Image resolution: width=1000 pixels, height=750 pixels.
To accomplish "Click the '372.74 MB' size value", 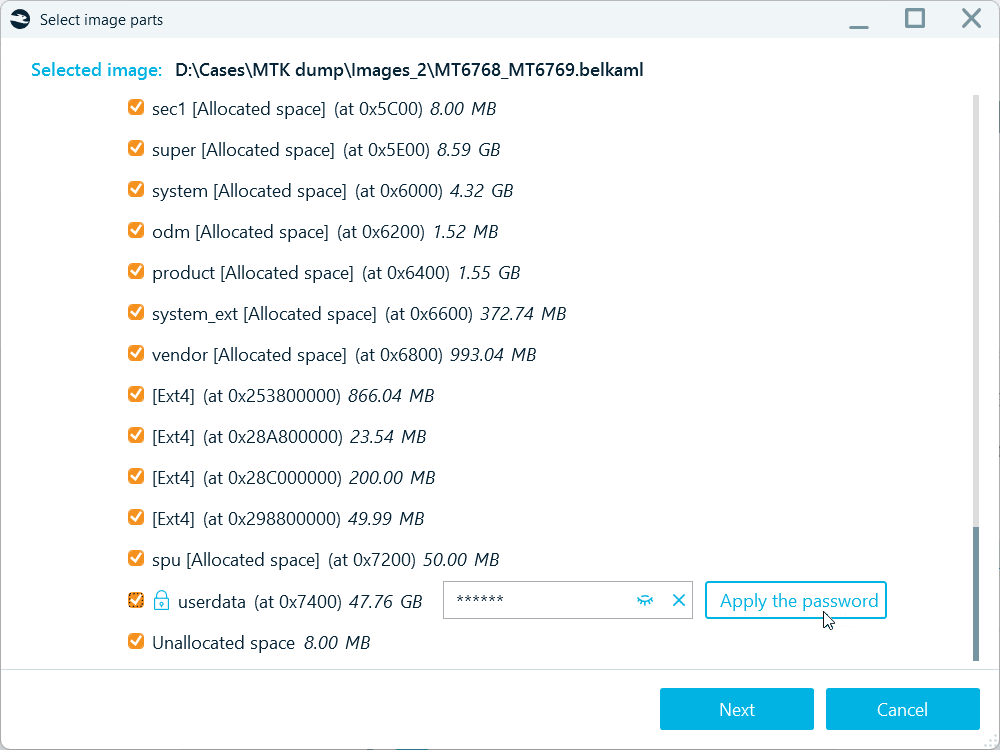I will point(523,314).
